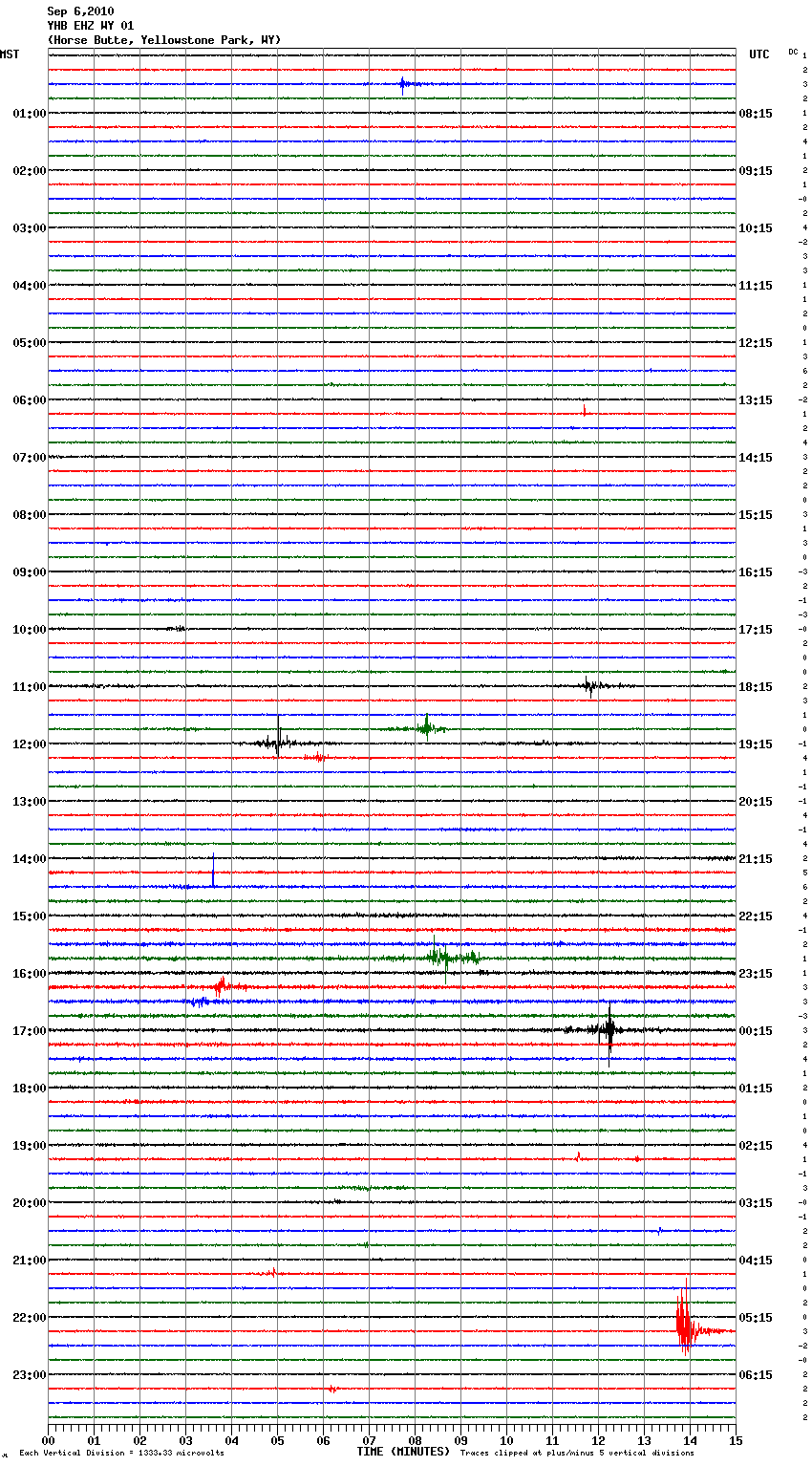The width and height of the screenshot is (812, 1466).
Task: Click the 06:15 UTC time label
Action: click(756, 1375)
